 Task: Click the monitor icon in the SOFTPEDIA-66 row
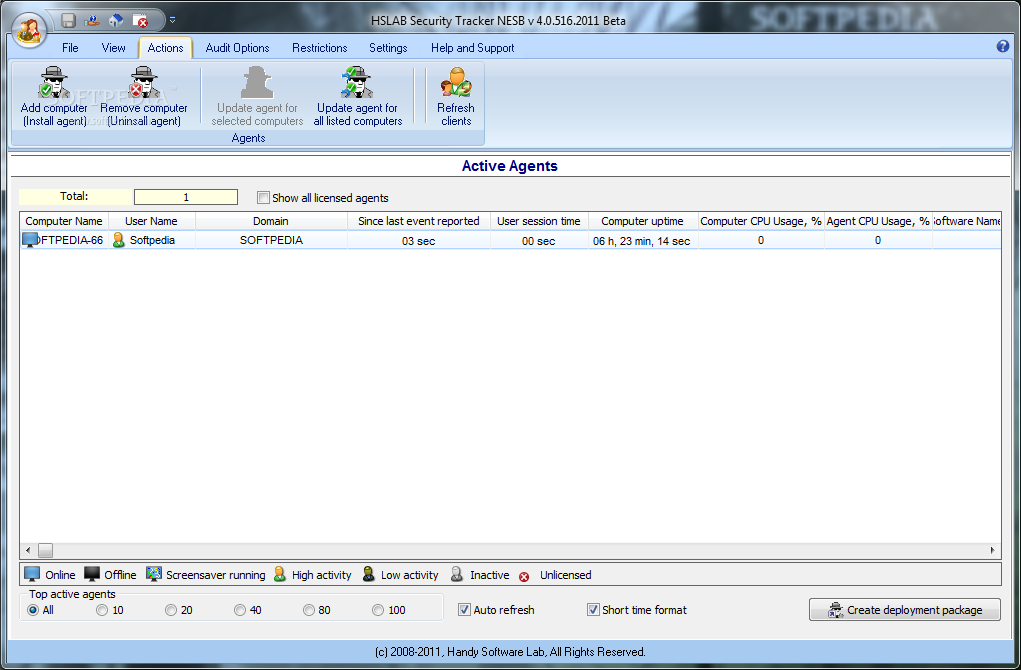point(30,240)
